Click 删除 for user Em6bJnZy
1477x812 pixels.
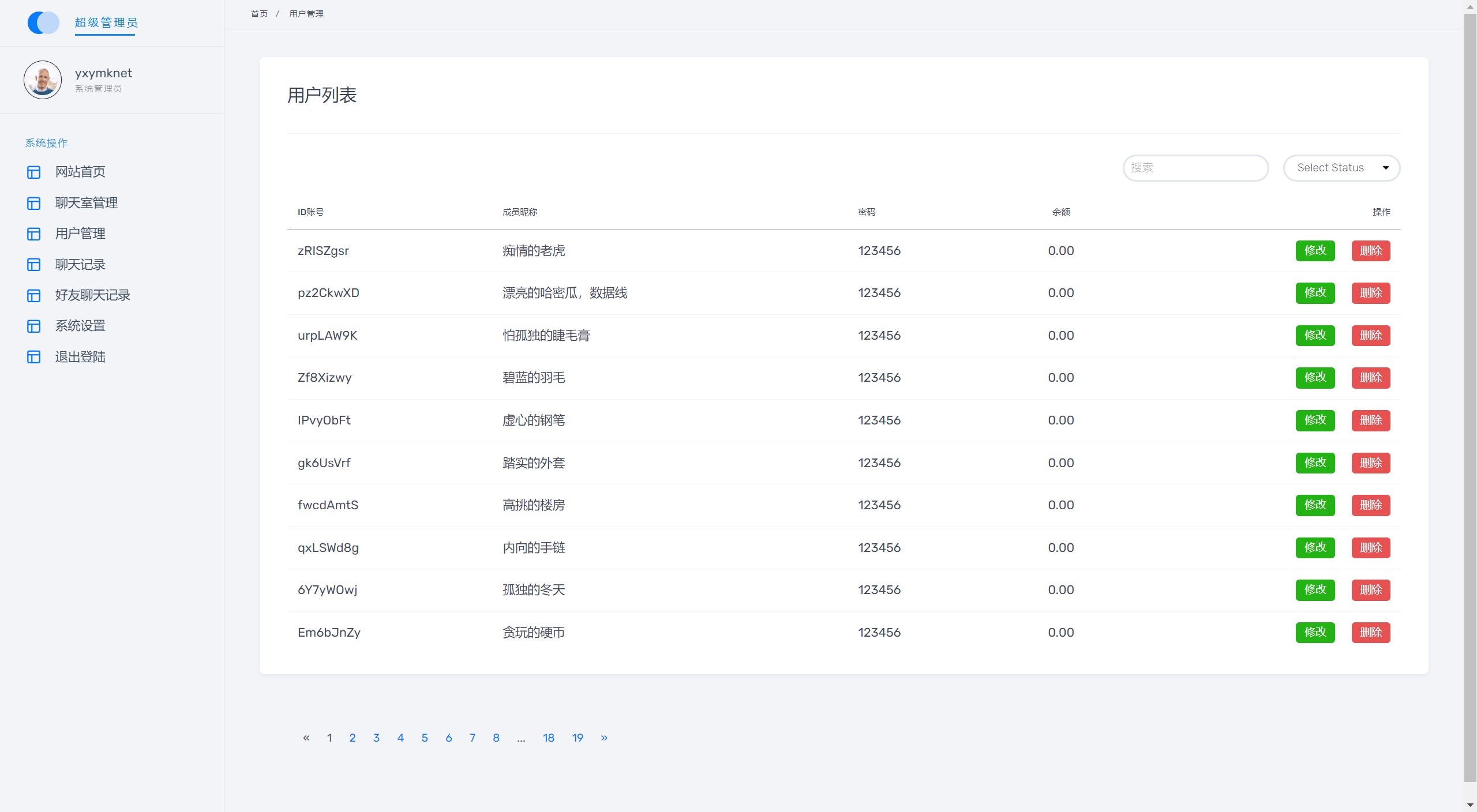coord(1371,633)
